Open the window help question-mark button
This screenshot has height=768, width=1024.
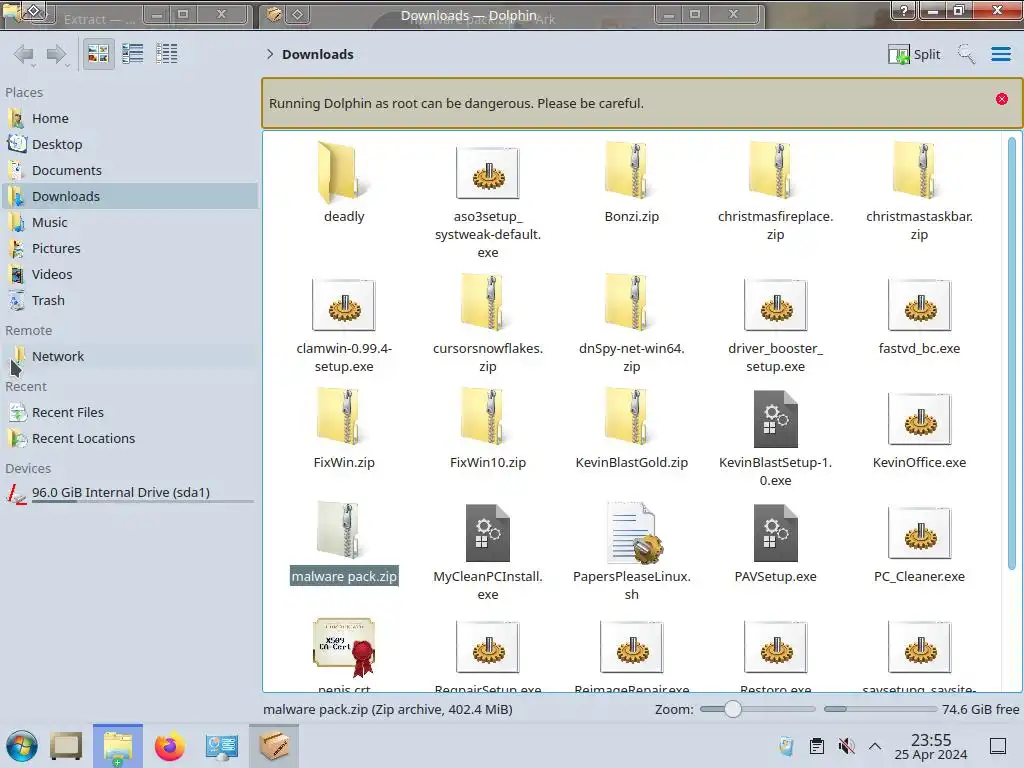(x=904, y=10)
